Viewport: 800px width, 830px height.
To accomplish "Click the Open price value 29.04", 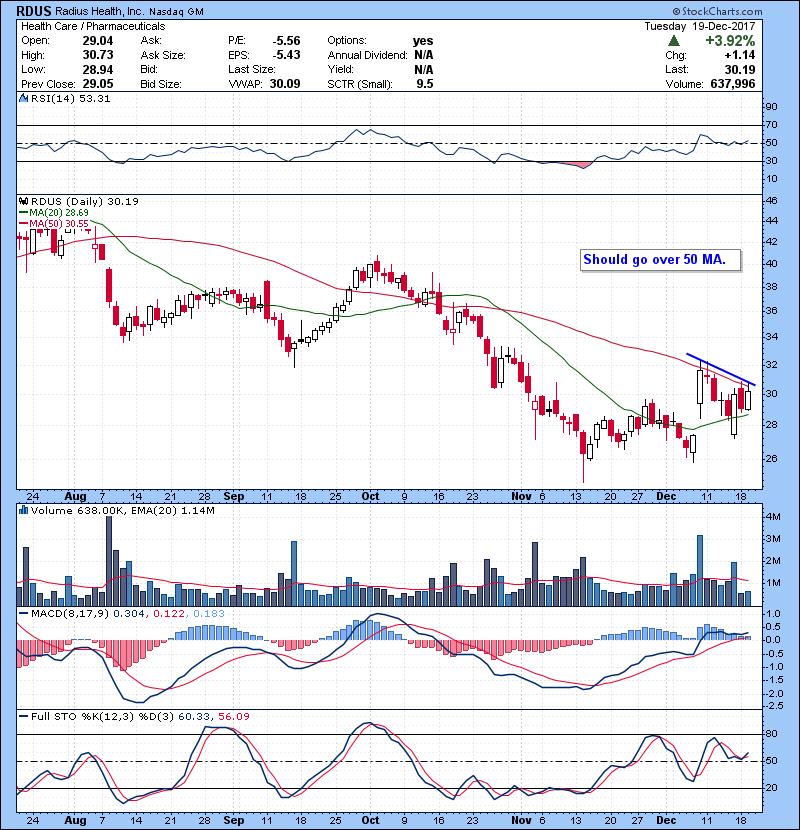I will point(98,41).
